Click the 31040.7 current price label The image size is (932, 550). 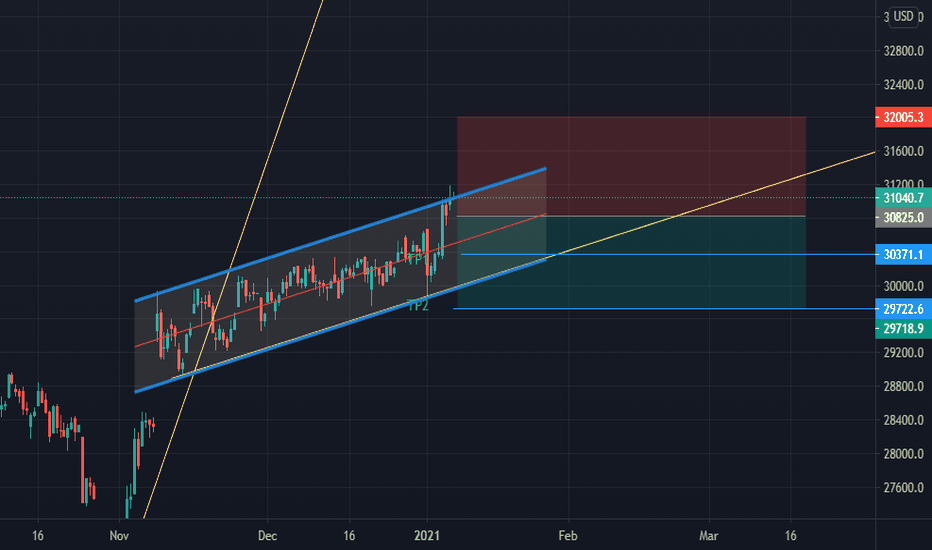click(903, 198)
